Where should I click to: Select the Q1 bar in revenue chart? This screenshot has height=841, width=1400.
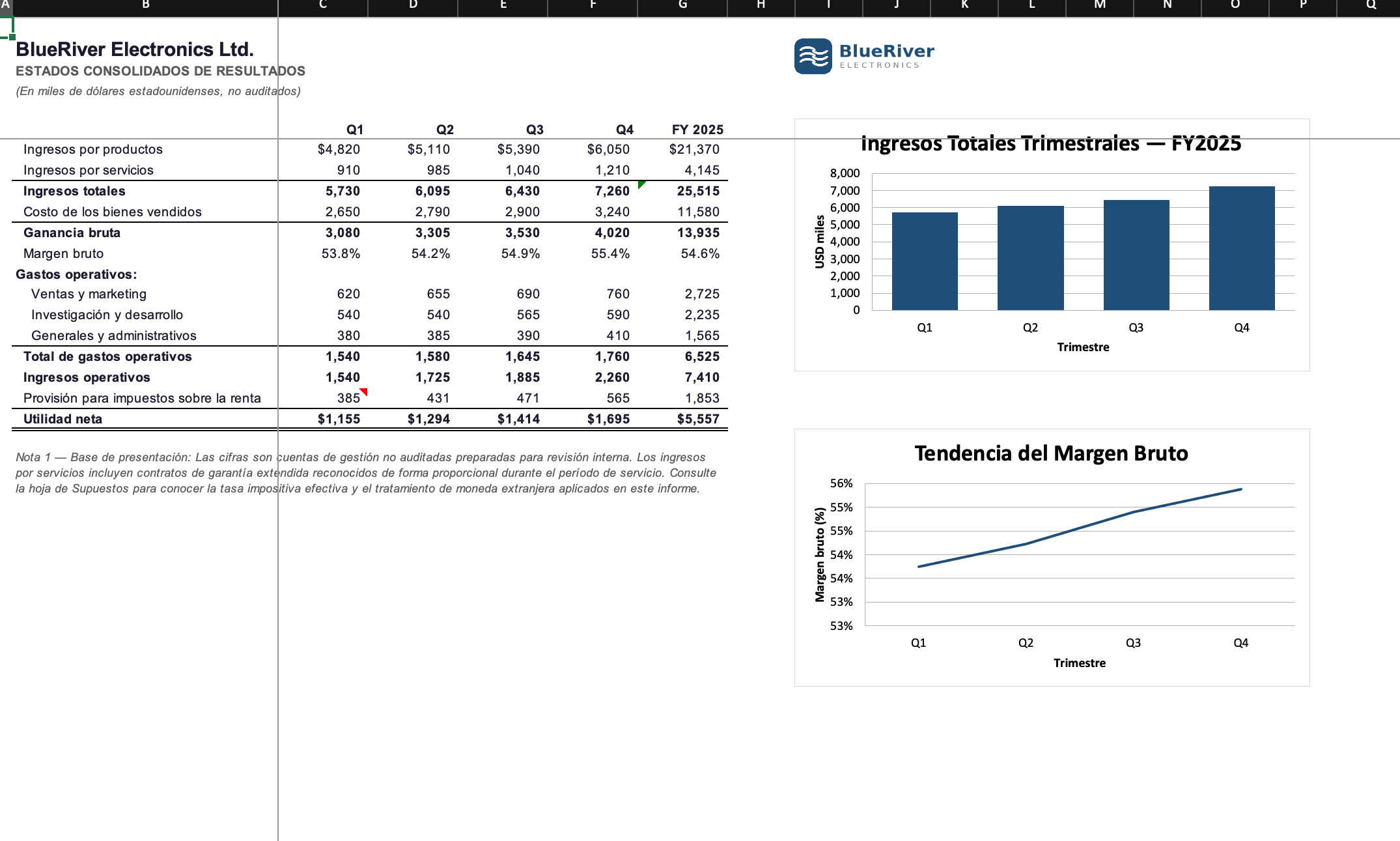pos(925,261)
